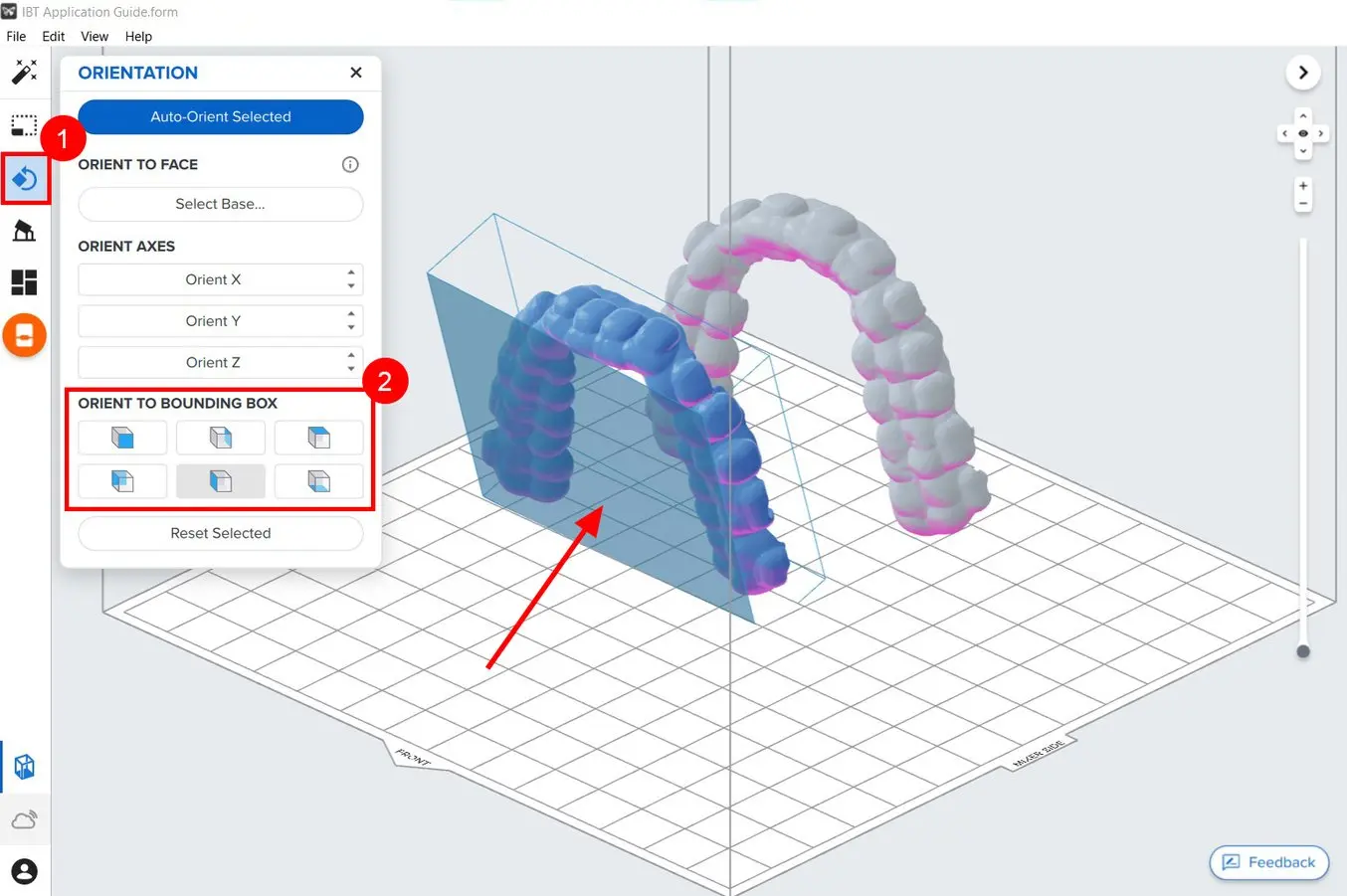Viewport: 1347px width, 896px height.
Task: Click the info icon beside Orient to Face
Action: coord(350,165)
